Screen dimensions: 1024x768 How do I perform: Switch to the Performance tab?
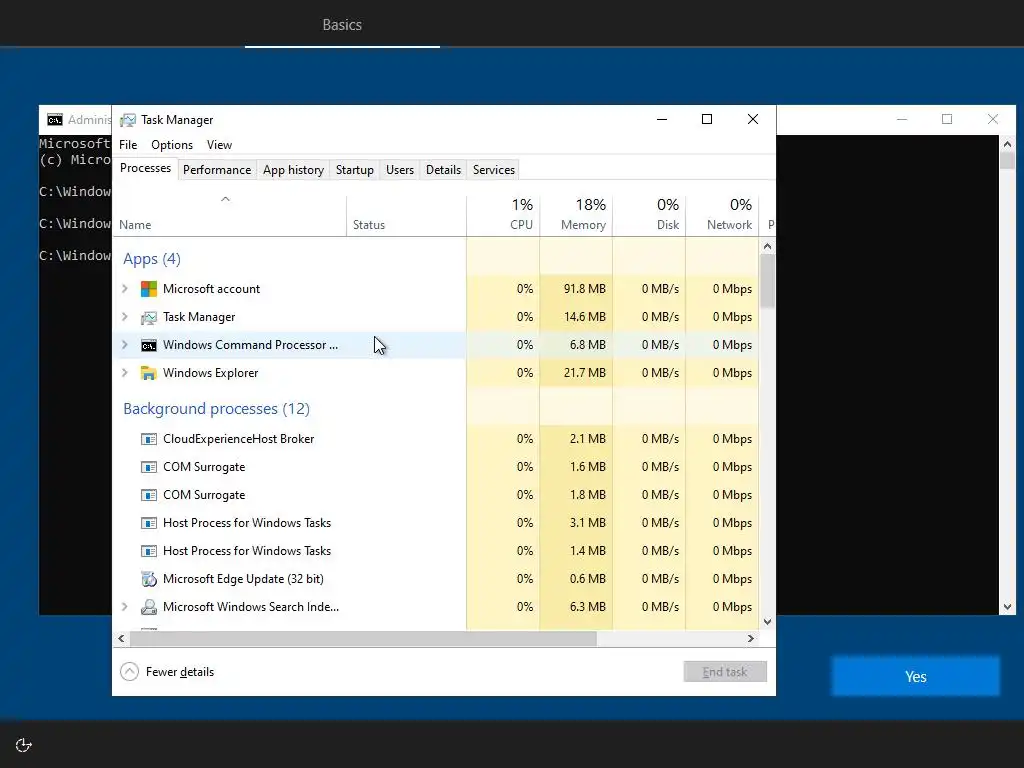point(217,170)
